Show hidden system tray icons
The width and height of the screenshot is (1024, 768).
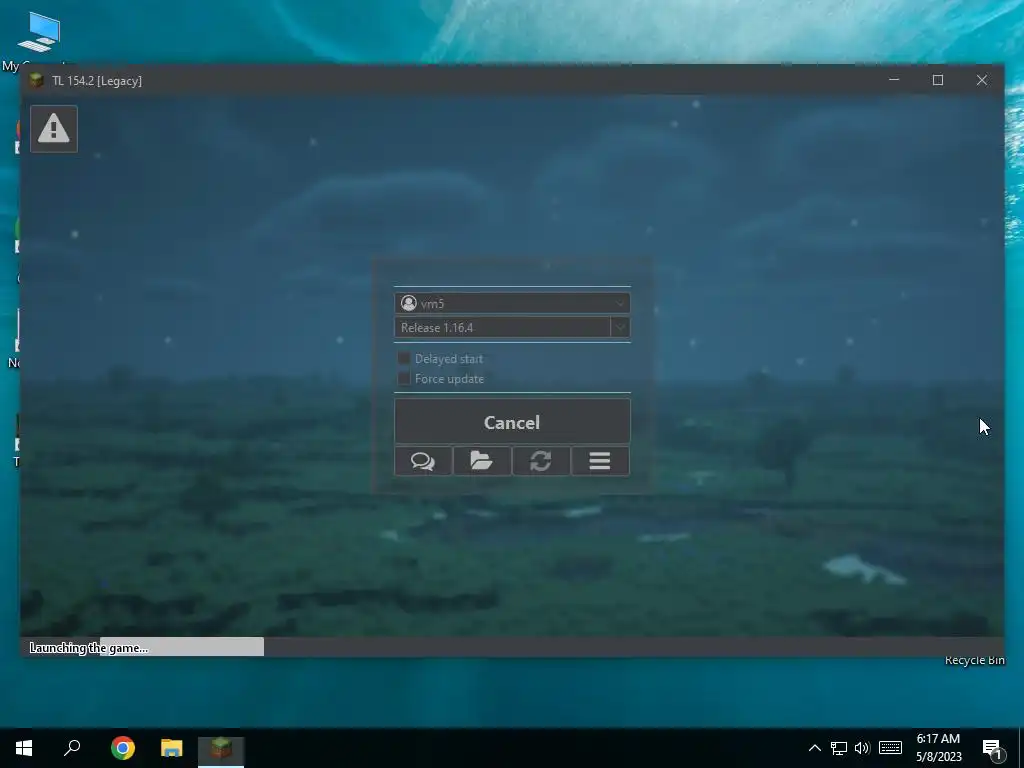pyautogui.click(x=814, y=748)
